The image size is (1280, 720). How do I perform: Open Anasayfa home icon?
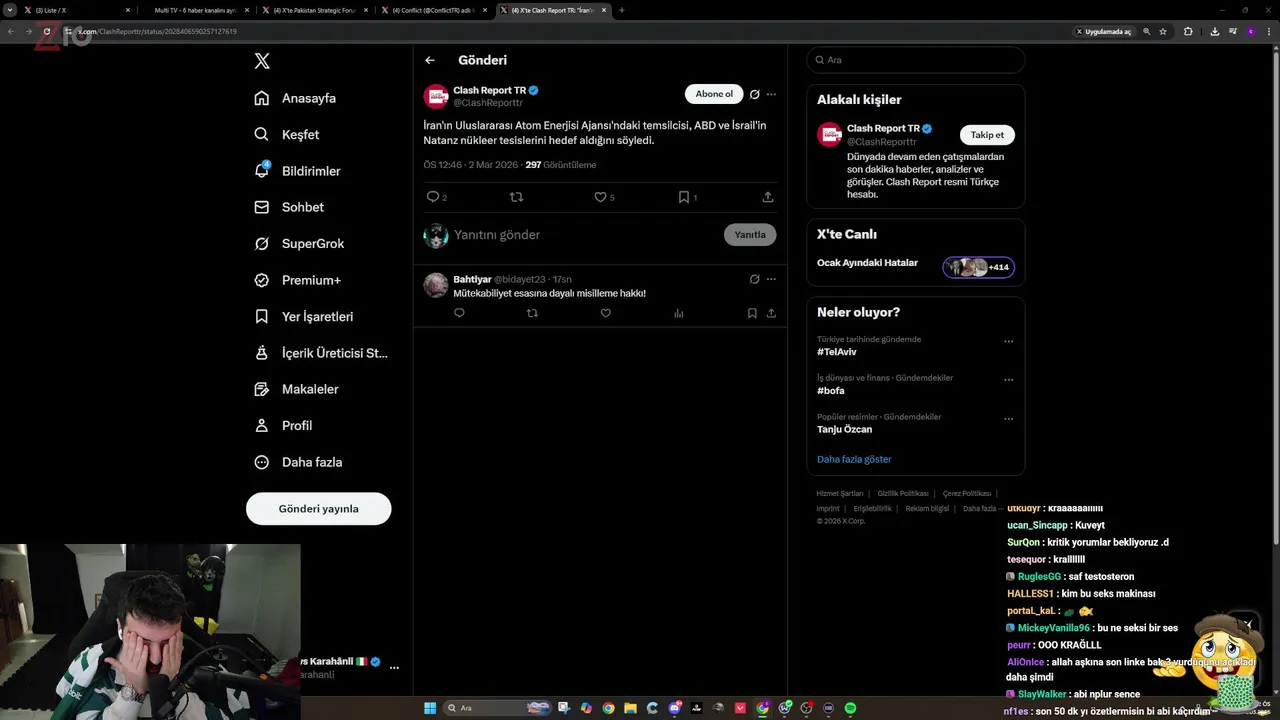tap(262, 98)
